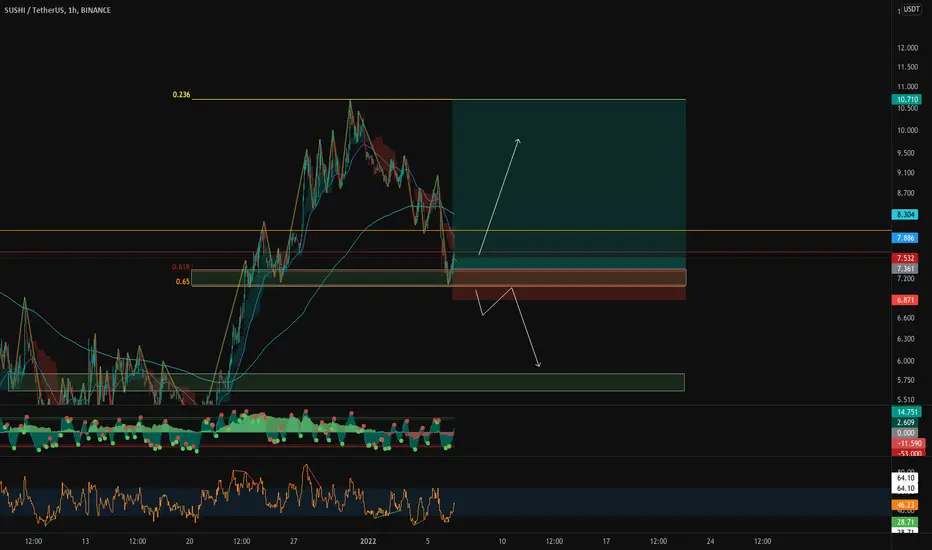Select the blue 7.886 price label
This screenshot has height=550, width=932.
point(905,238)
